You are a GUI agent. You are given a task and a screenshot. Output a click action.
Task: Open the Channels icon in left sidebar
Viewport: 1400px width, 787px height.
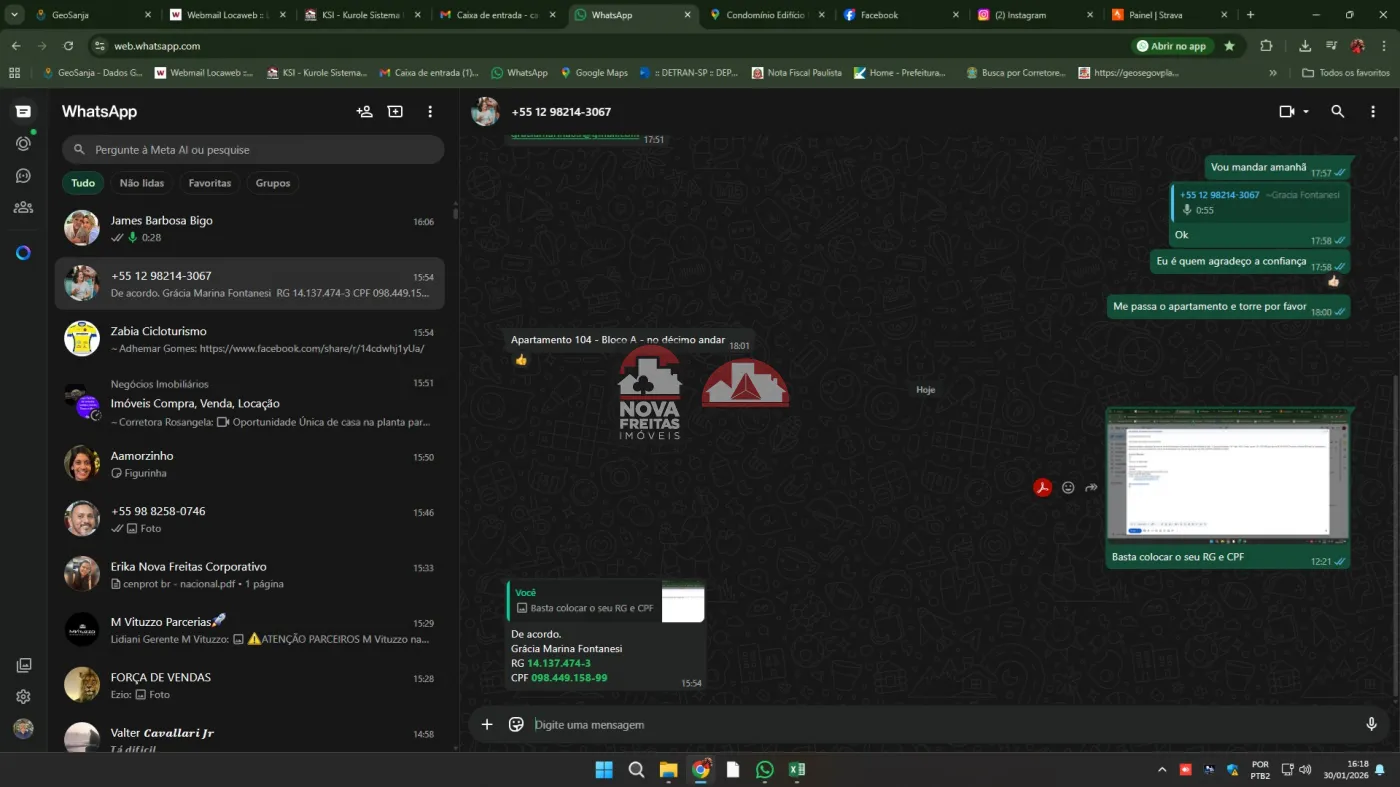tap(23, 176)
